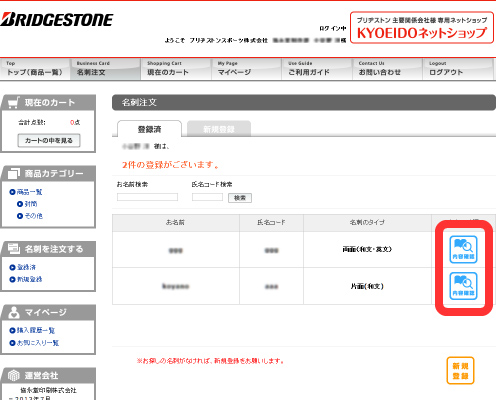
Task: Open マイページ in the top navigation
Action: [246, 69]
